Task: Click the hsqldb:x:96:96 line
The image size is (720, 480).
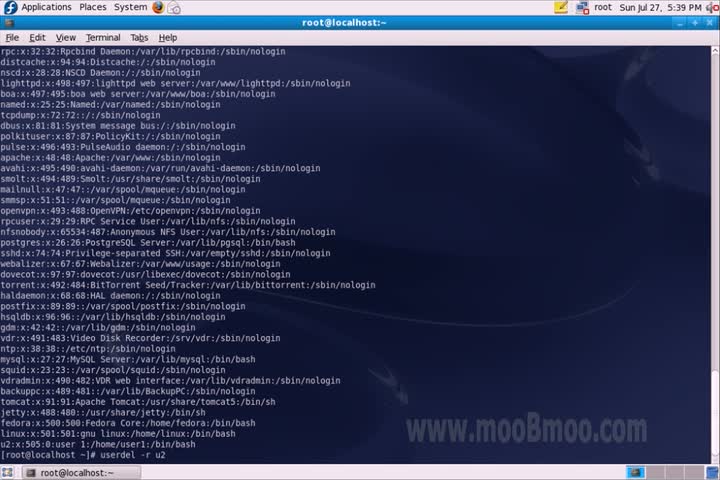Action: (113, 317)
